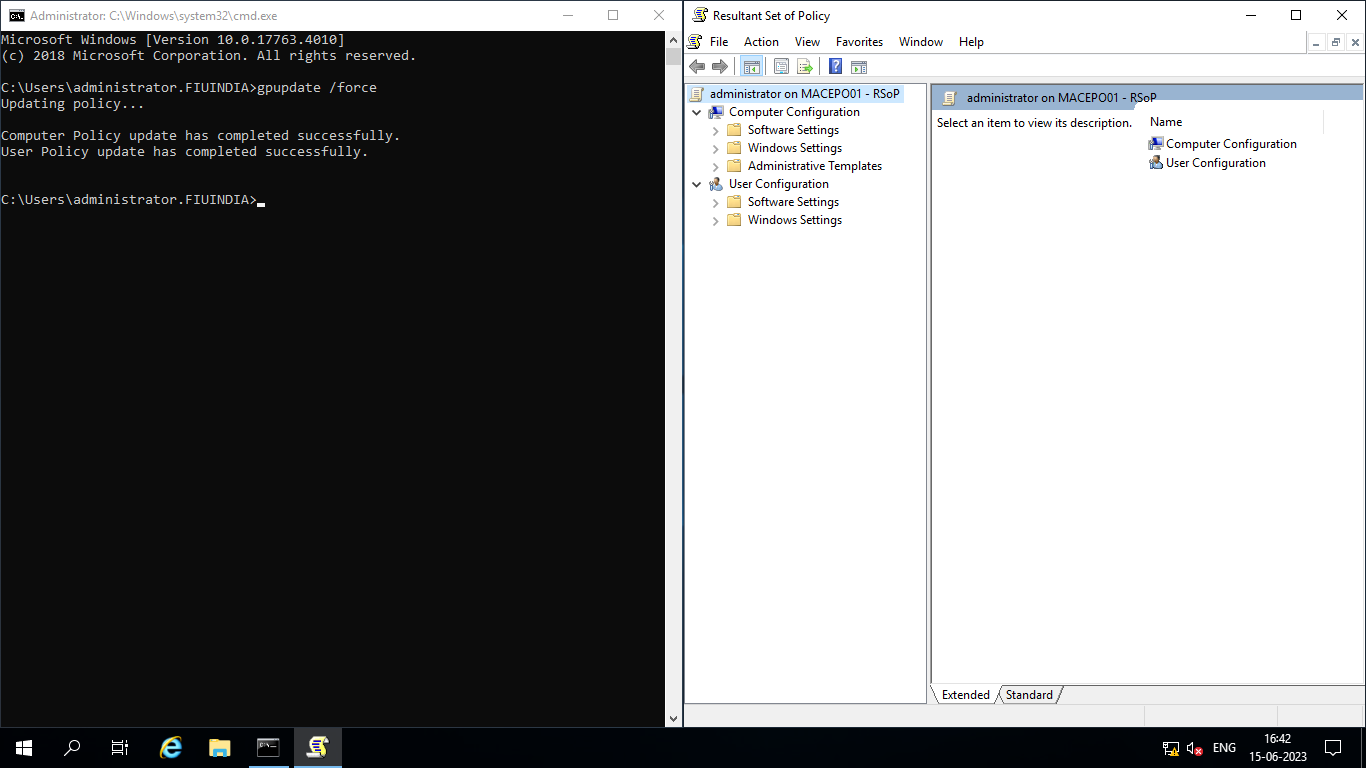
Task: Switch to the Standard tab
Action: tap(1029, 694)
